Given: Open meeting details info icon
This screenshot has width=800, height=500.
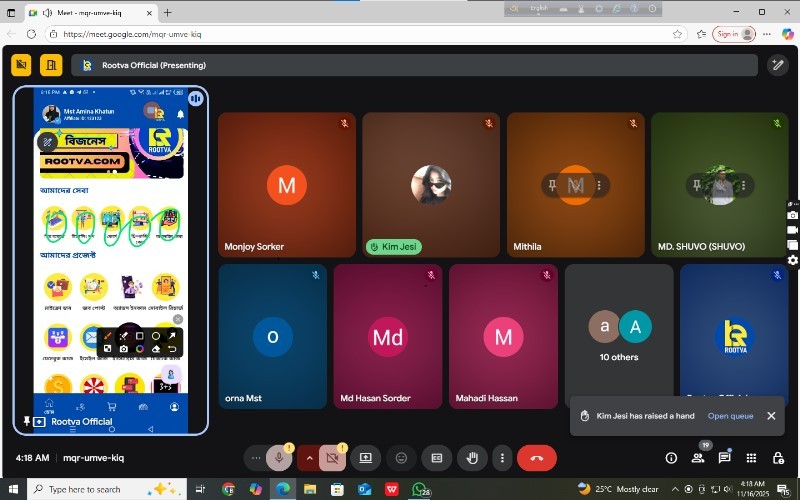Looking at the screenshot, I should 671,458.
